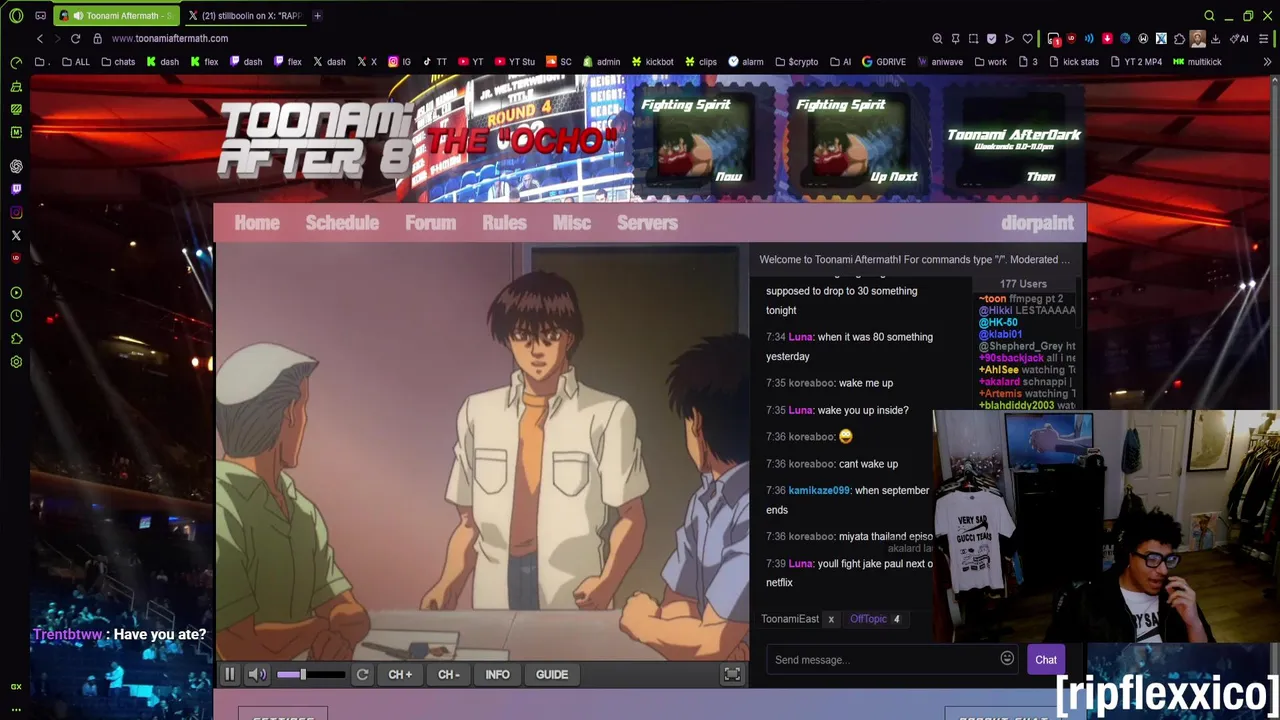Pause the video stream player
Image resolution: width=1280 pixels, height=720 pixels.
pos(229,675)
